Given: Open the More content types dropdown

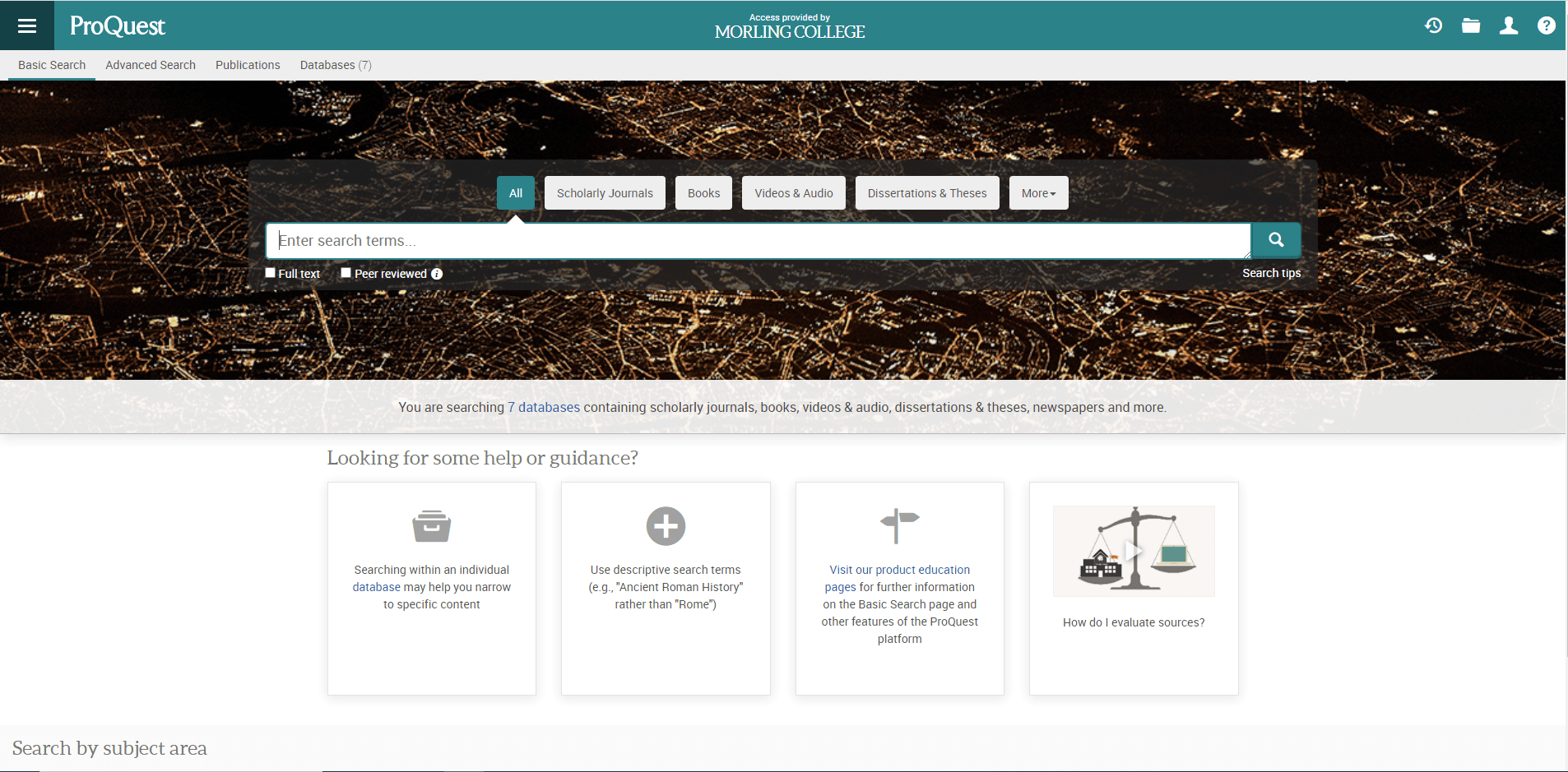Looking at the screenshot, I should tap(1038, 192).
